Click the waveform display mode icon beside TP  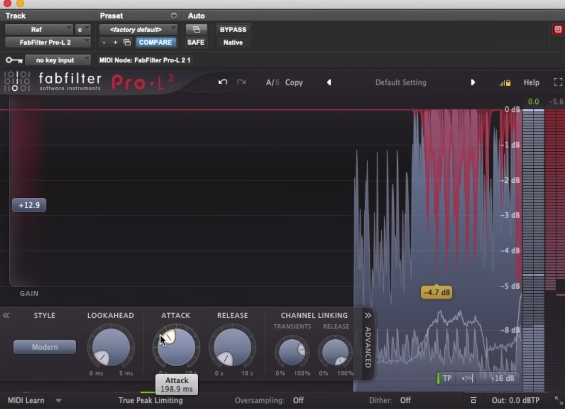467,378
